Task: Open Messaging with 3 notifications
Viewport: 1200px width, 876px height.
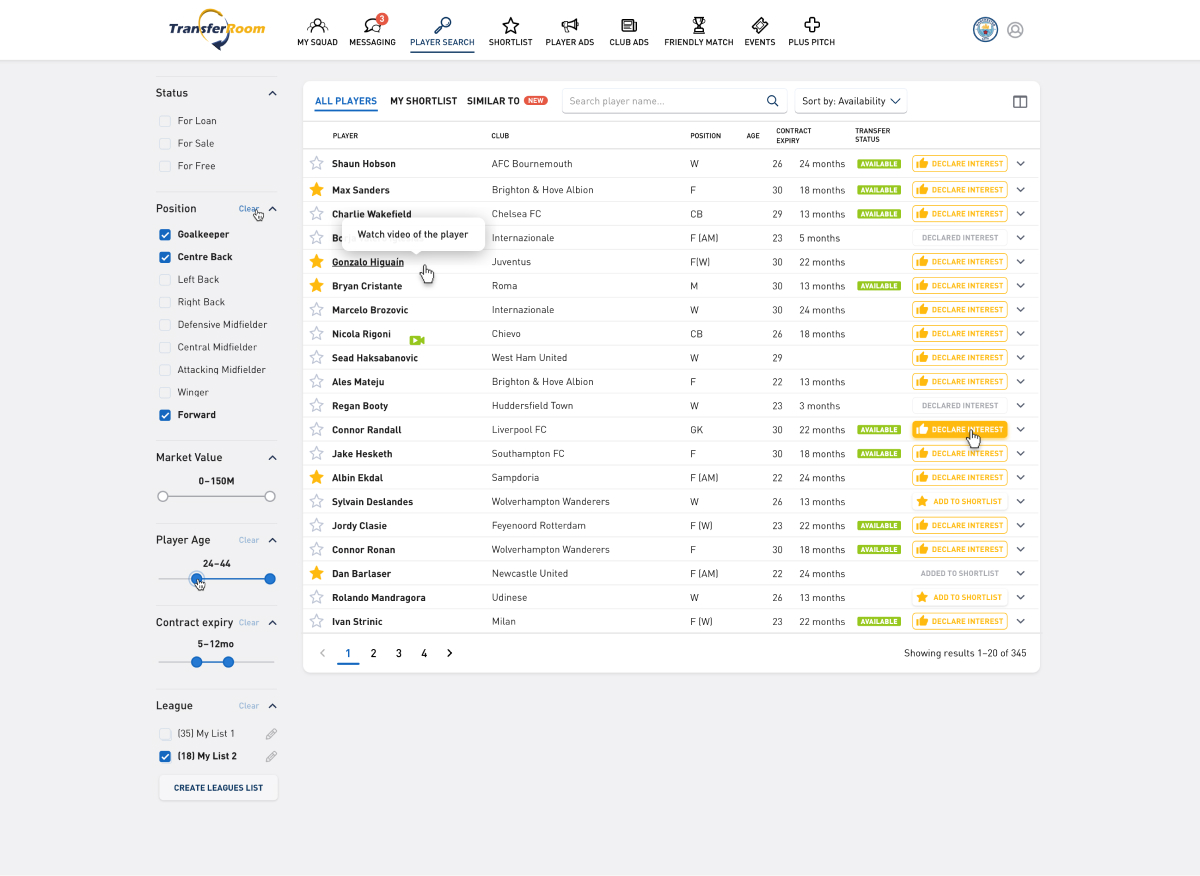Action: [x=373, y=31]
